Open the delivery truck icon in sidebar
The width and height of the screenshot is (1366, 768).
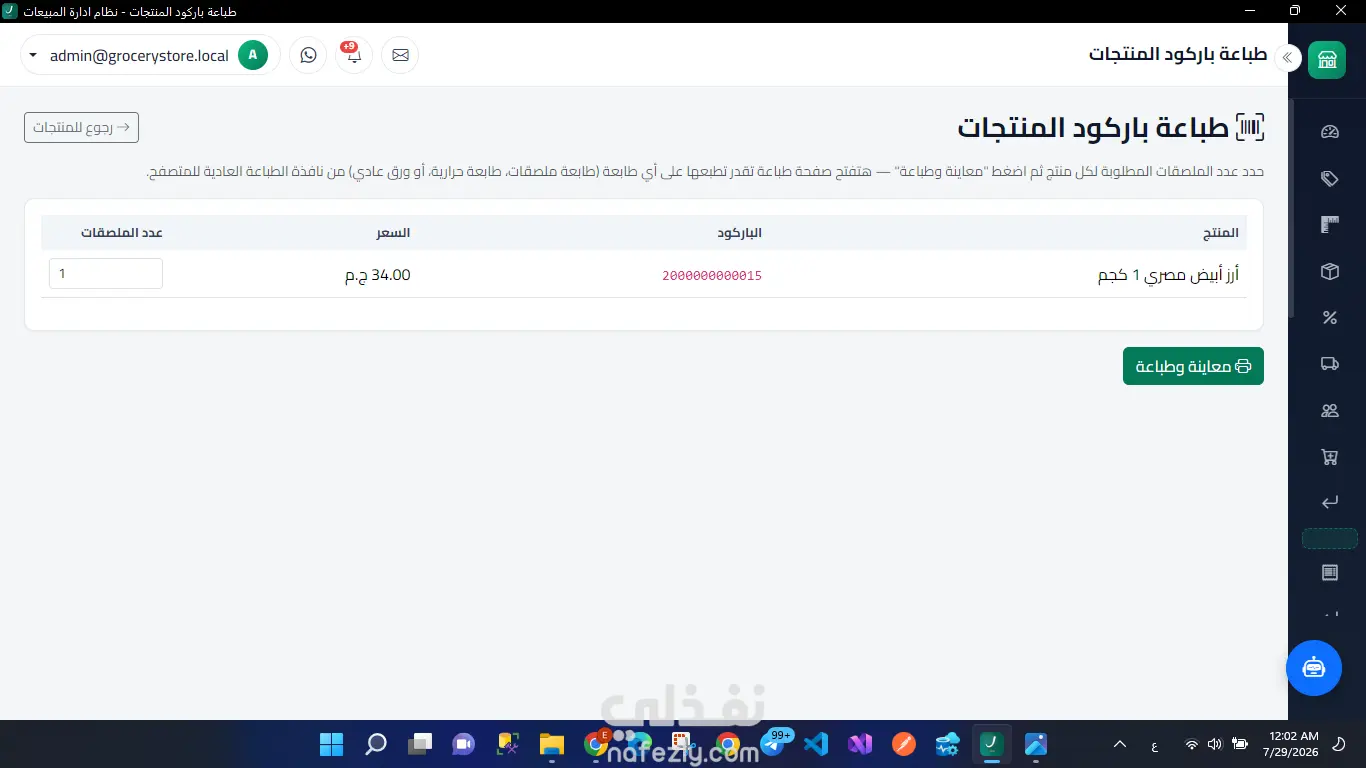[x=1329, y=364]
